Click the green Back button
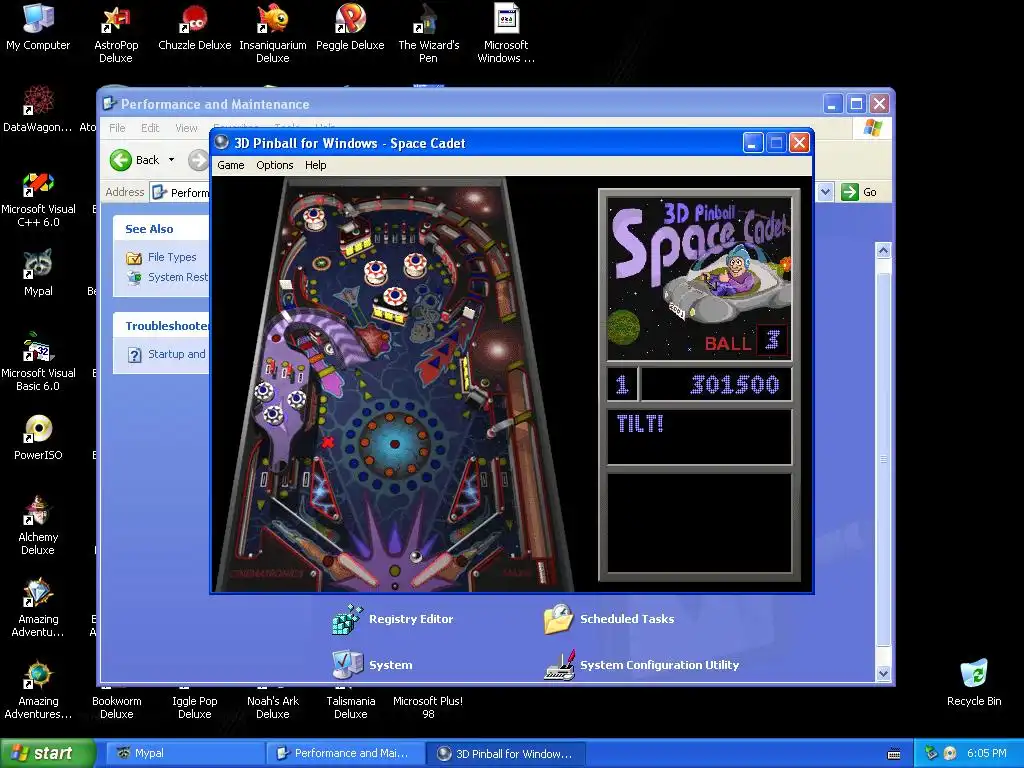Screen dimensions: 1024x768 tap(135, 160)
